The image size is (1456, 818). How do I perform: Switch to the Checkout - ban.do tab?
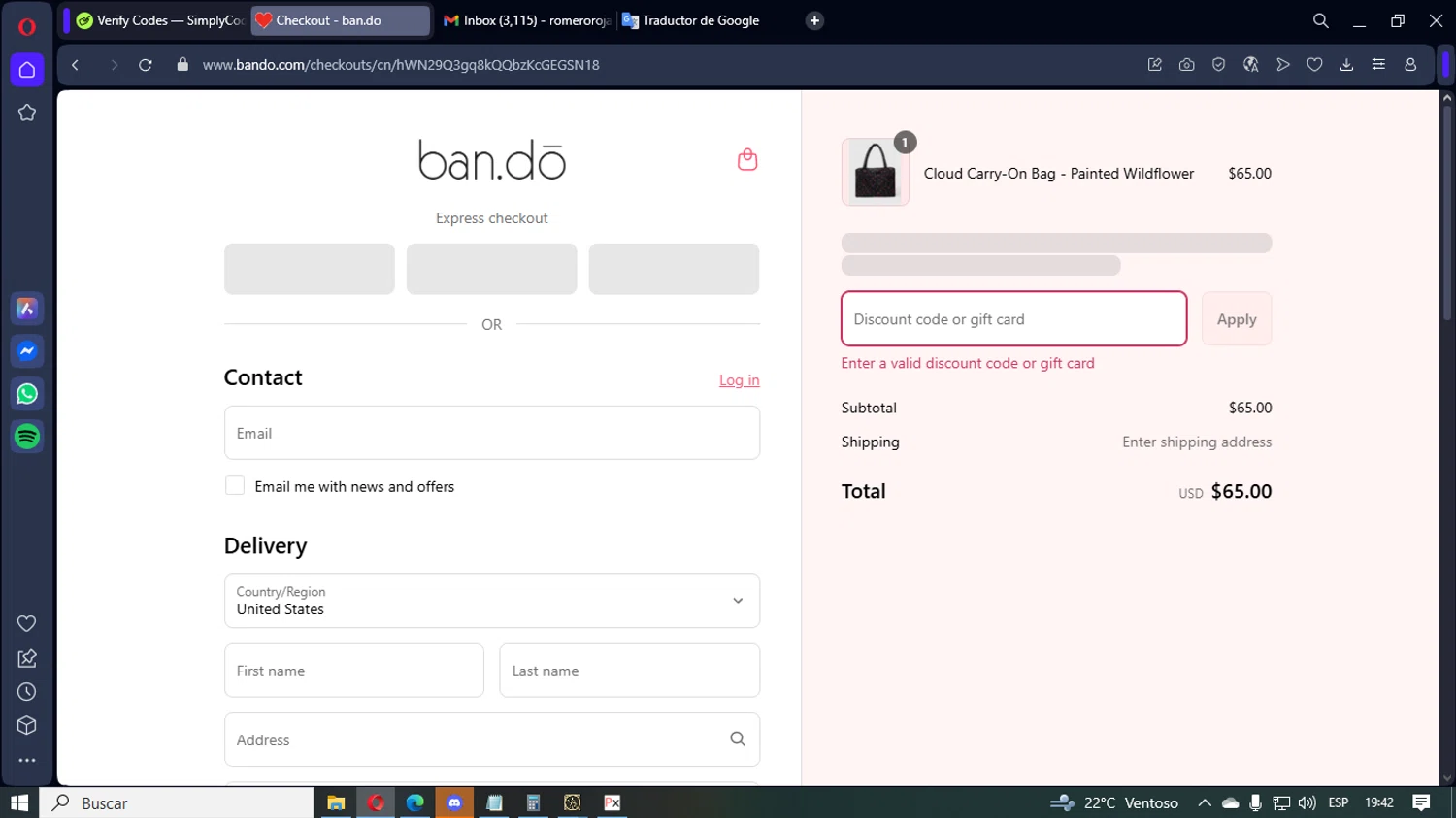341,20
